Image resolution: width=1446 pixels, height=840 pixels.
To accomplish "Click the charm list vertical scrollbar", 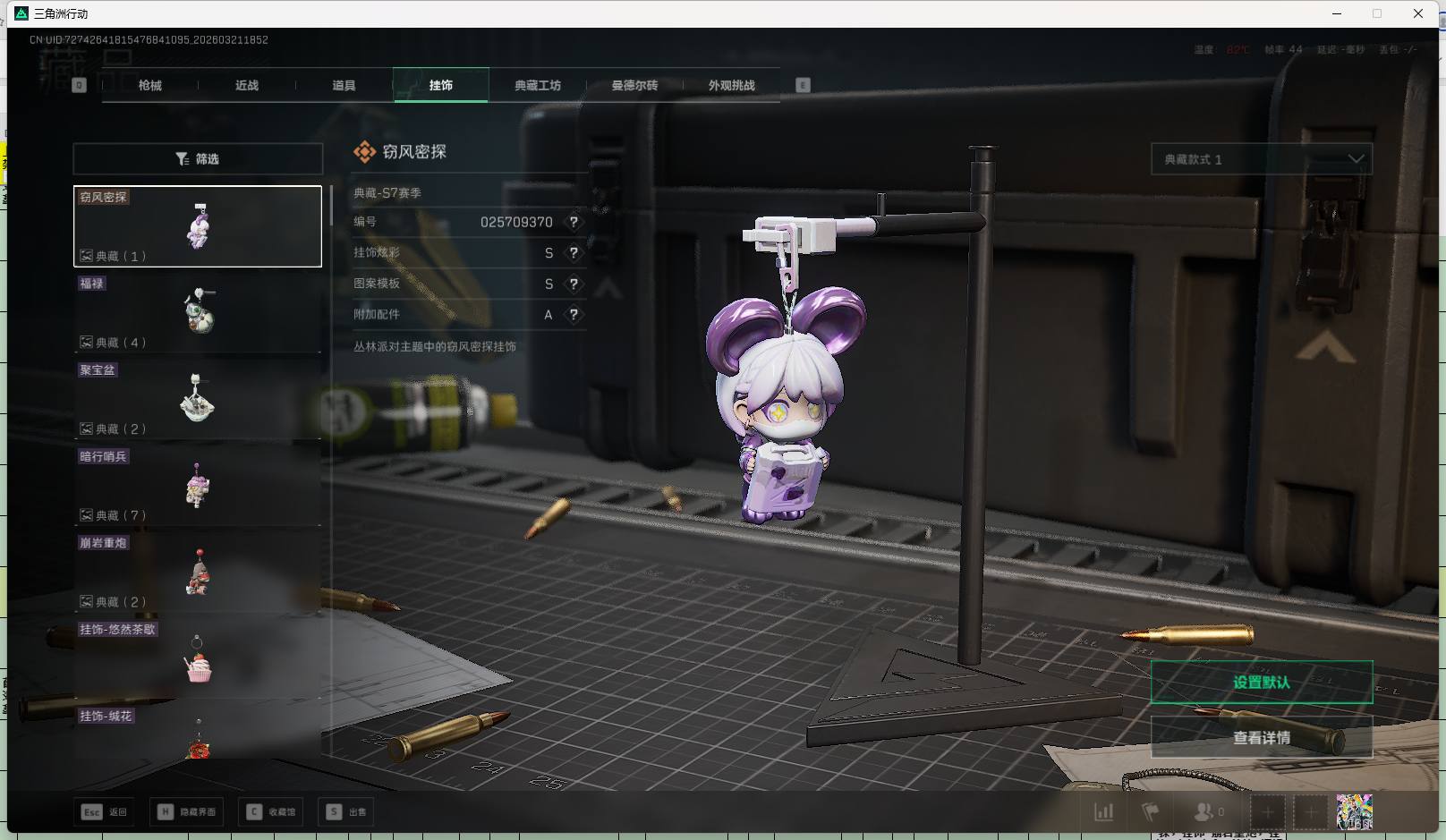I will point(331,207).
